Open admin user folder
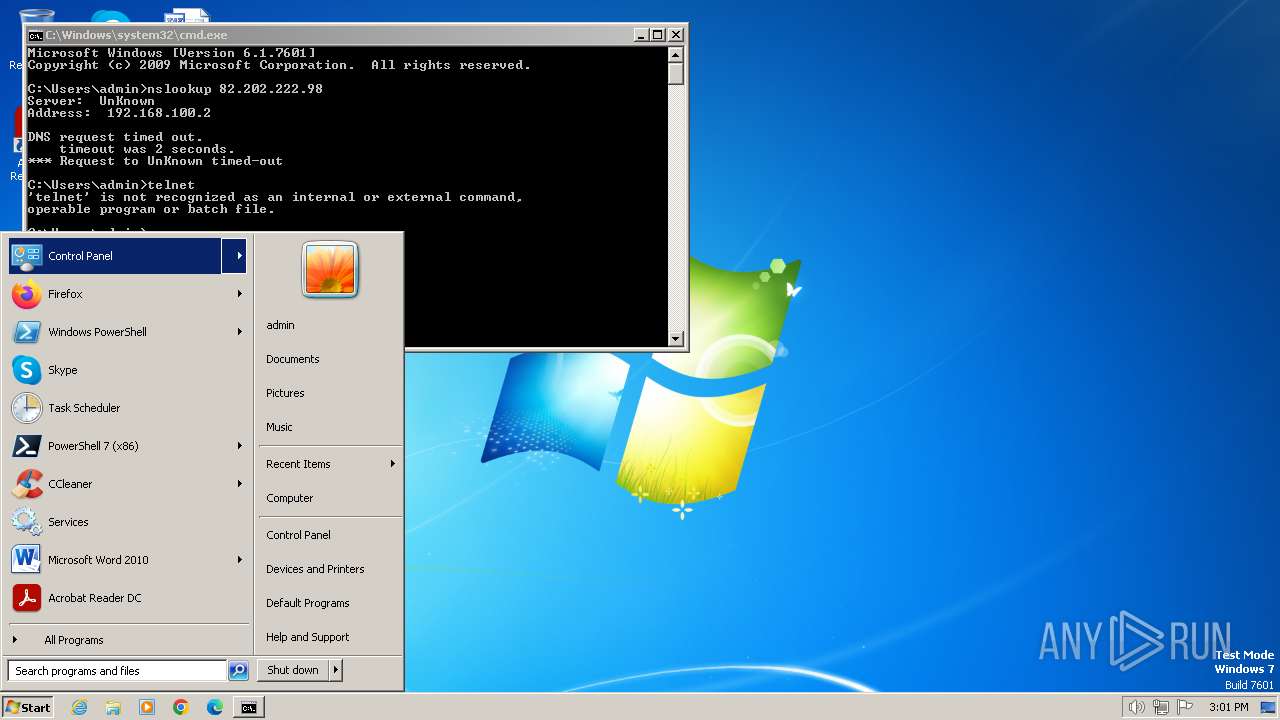This screenshot has height=720, width=1280. (x=330, y=325)
